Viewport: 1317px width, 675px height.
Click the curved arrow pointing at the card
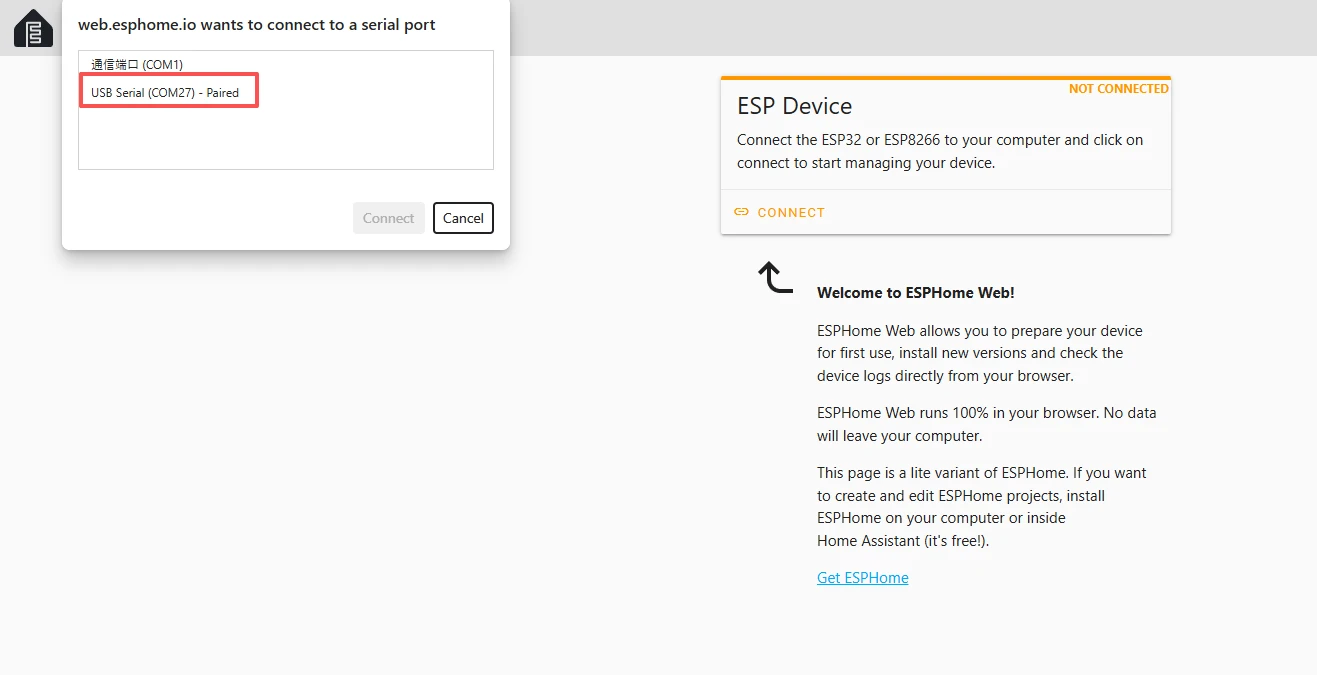774,277
